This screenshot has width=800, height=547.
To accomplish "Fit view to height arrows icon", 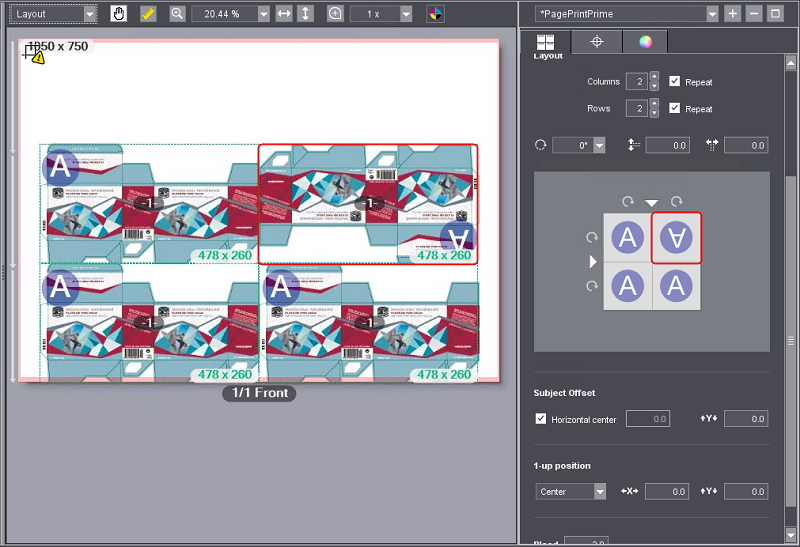I will [x=306, y=14].
